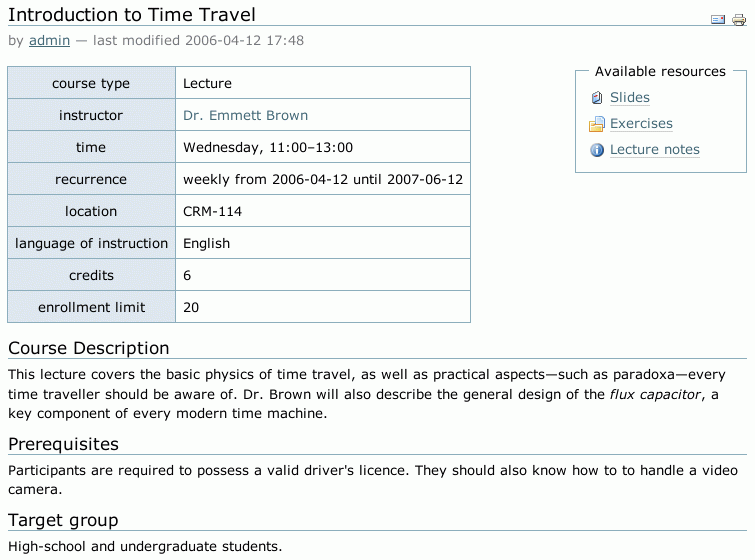Click the Course Description heading

(89, 348)
